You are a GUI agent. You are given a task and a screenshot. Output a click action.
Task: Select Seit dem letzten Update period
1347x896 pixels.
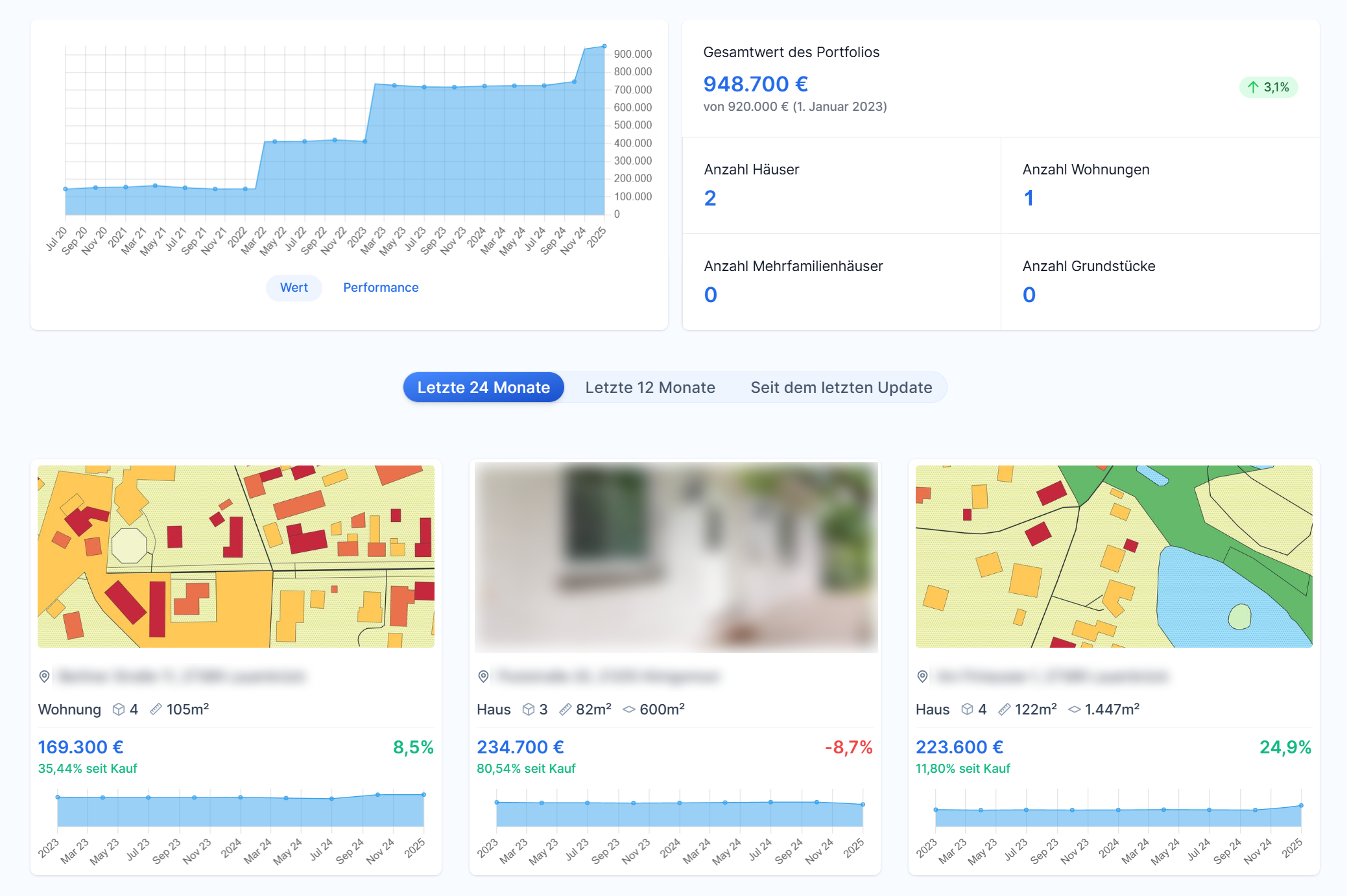pyautogui.click(x=841, y=387)
